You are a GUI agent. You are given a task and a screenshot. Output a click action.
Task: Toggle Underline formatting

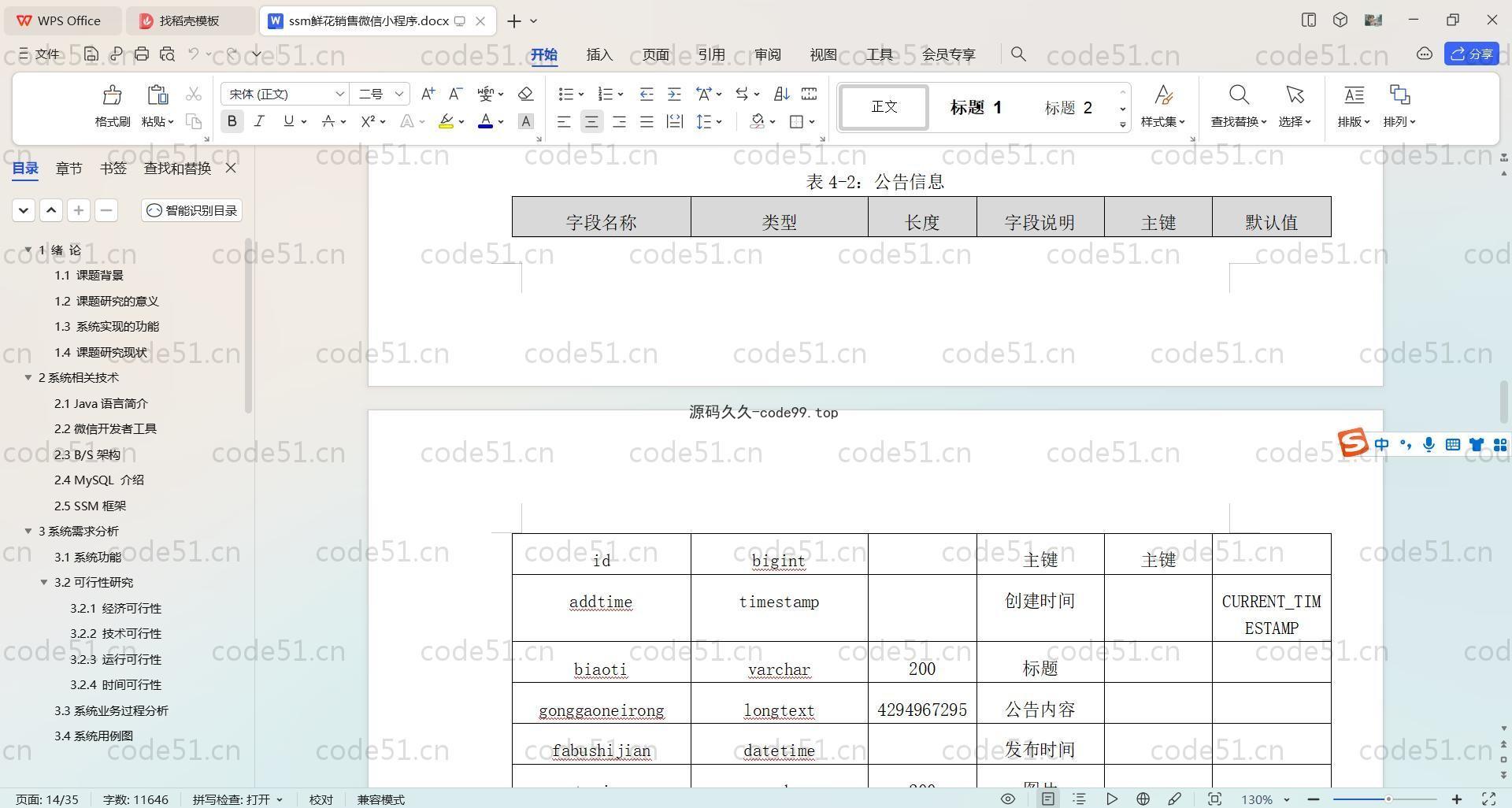pyautogui.click(x=288, y=121)
